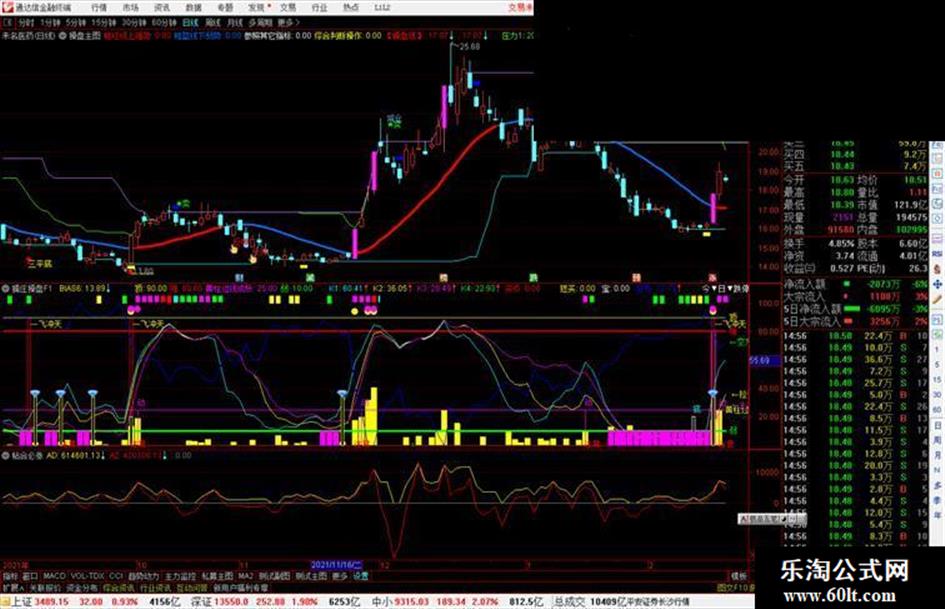Click the 钻会必备 indicator settings icon

point(5,456)
